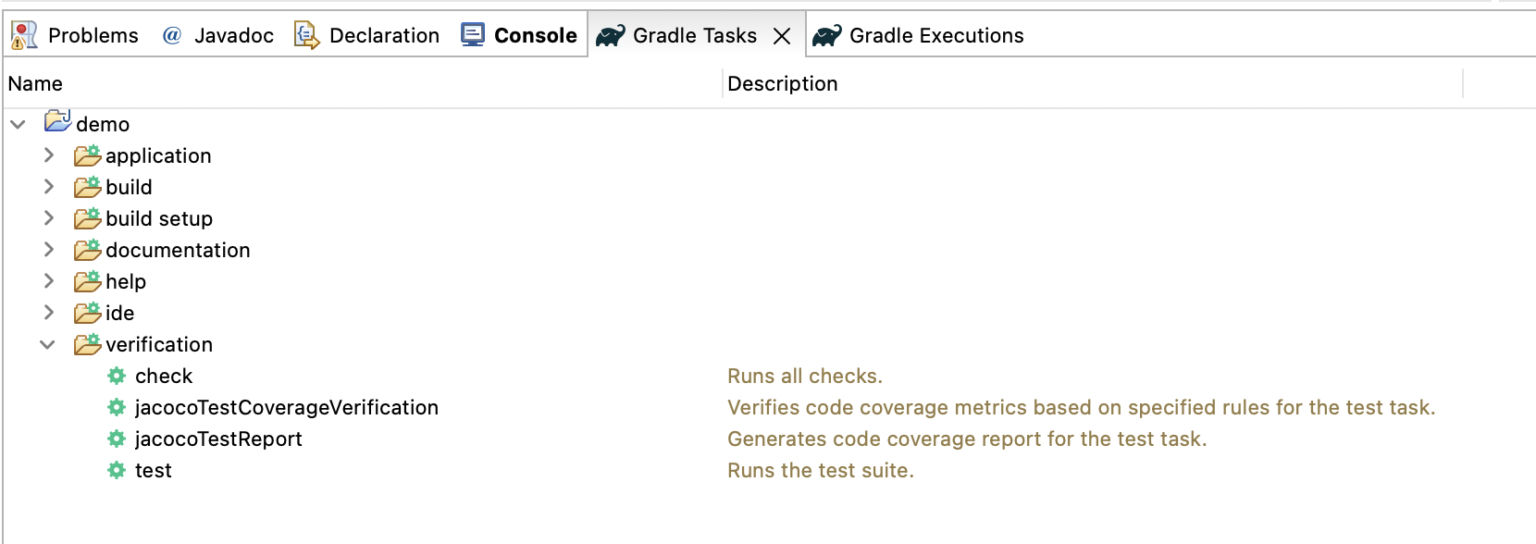The width and height of the screenshot is (1536, 544).
Task: Open the Problems tab
Action: (x=75, y=36)
